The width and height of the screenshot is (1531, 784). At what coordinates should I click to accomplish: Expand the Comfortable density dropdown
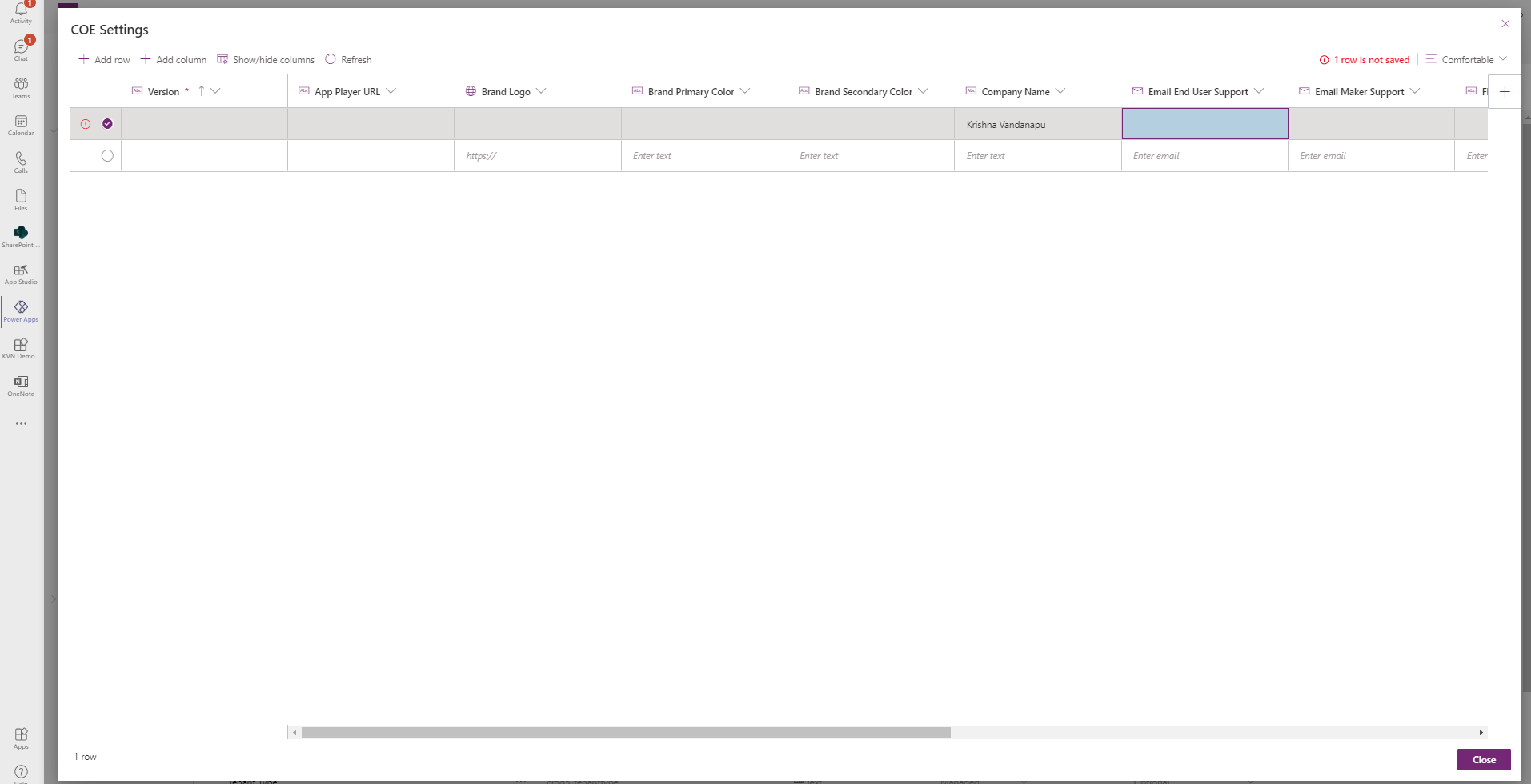pos(1466,58)
